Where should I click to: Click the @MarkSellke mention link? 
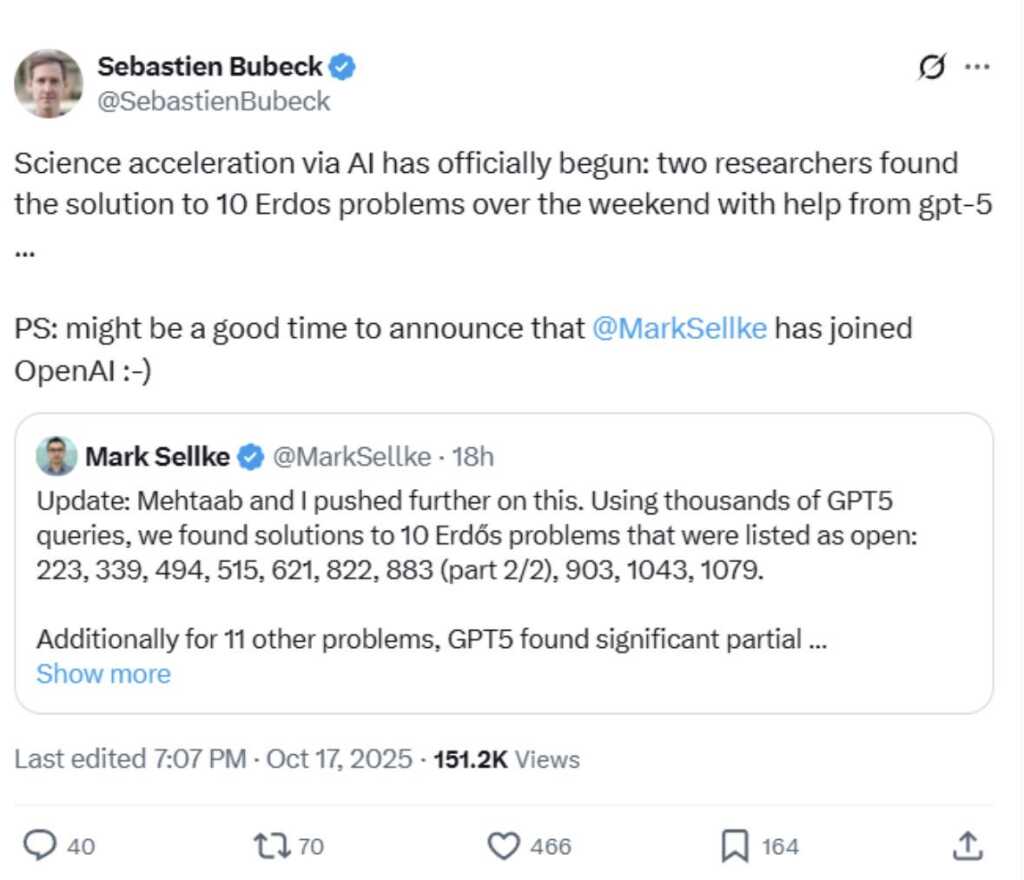point(679,329)
